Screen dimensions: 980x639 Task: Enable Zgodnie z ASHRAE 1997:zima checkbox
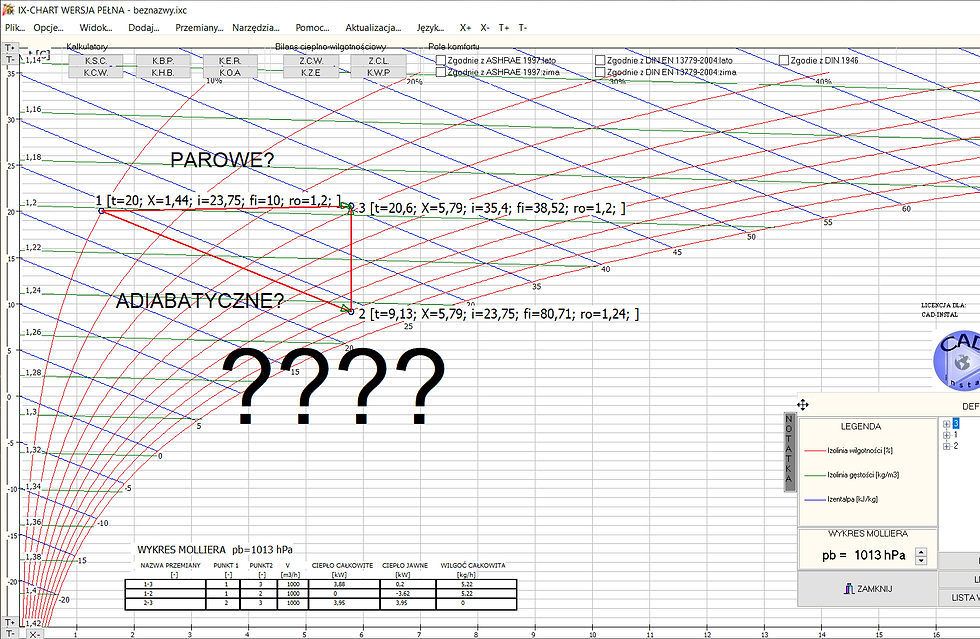(441, 72)
